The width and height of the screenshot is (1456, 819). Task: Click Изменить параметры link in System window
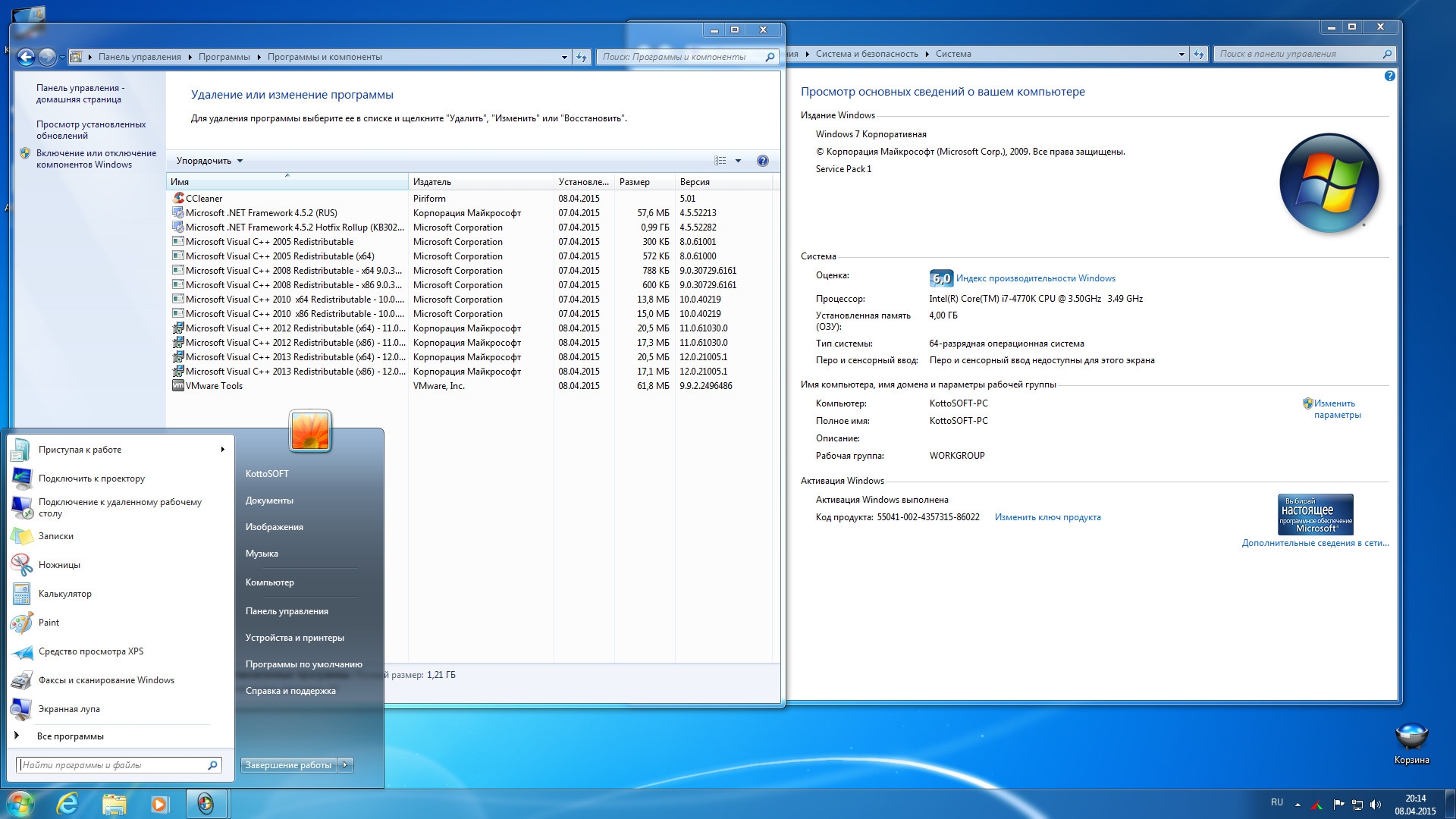[x=1337, y=409]
